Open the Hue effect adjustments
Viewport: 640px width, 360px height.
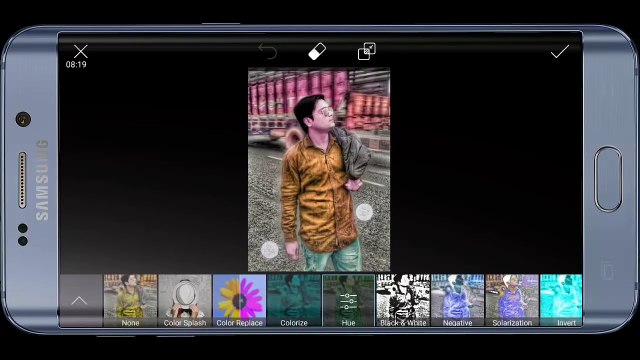click(x=348, y=301)
